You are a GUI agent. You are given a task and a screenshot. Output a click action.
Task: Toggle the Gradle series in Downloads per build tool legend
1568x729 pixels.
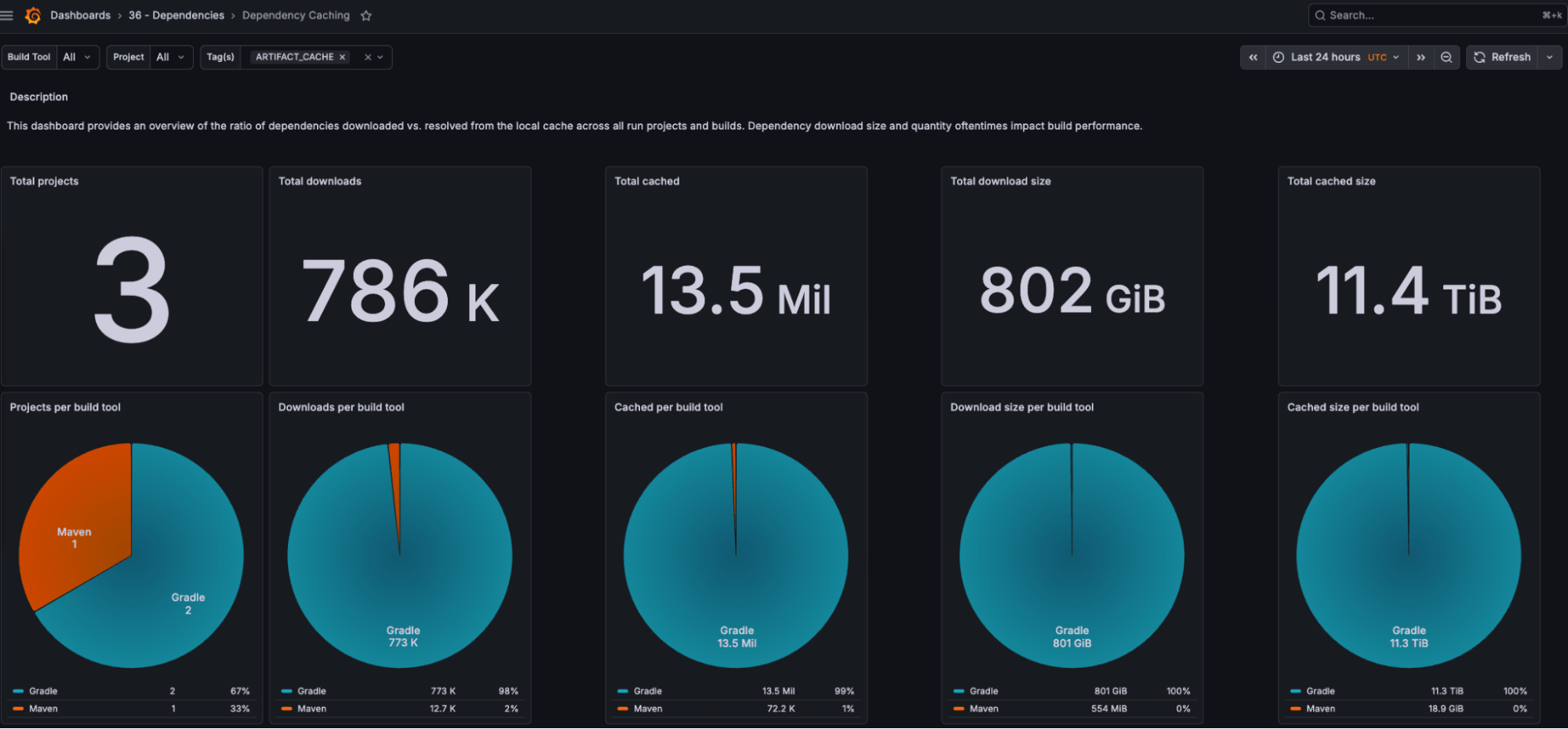tap(311, 691)
